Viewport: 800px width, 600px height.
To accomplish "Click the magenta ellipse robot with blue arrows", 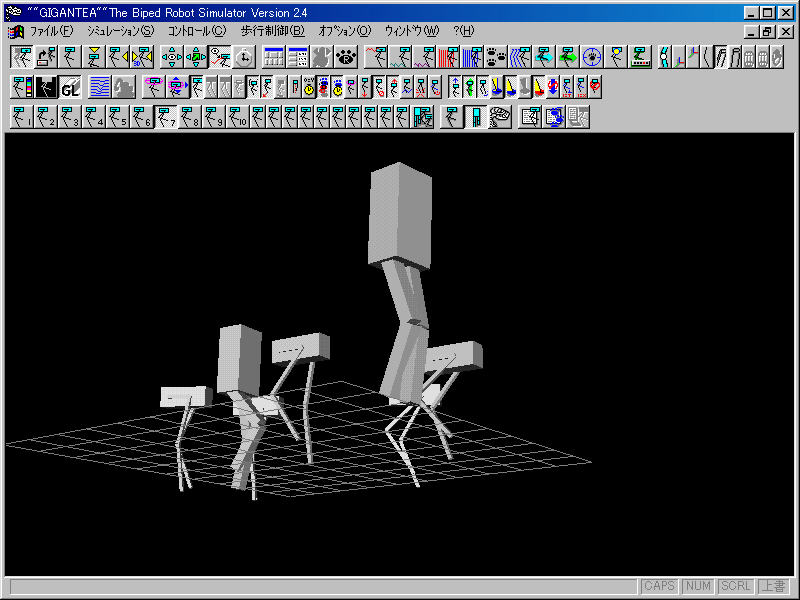I will 178,87.
